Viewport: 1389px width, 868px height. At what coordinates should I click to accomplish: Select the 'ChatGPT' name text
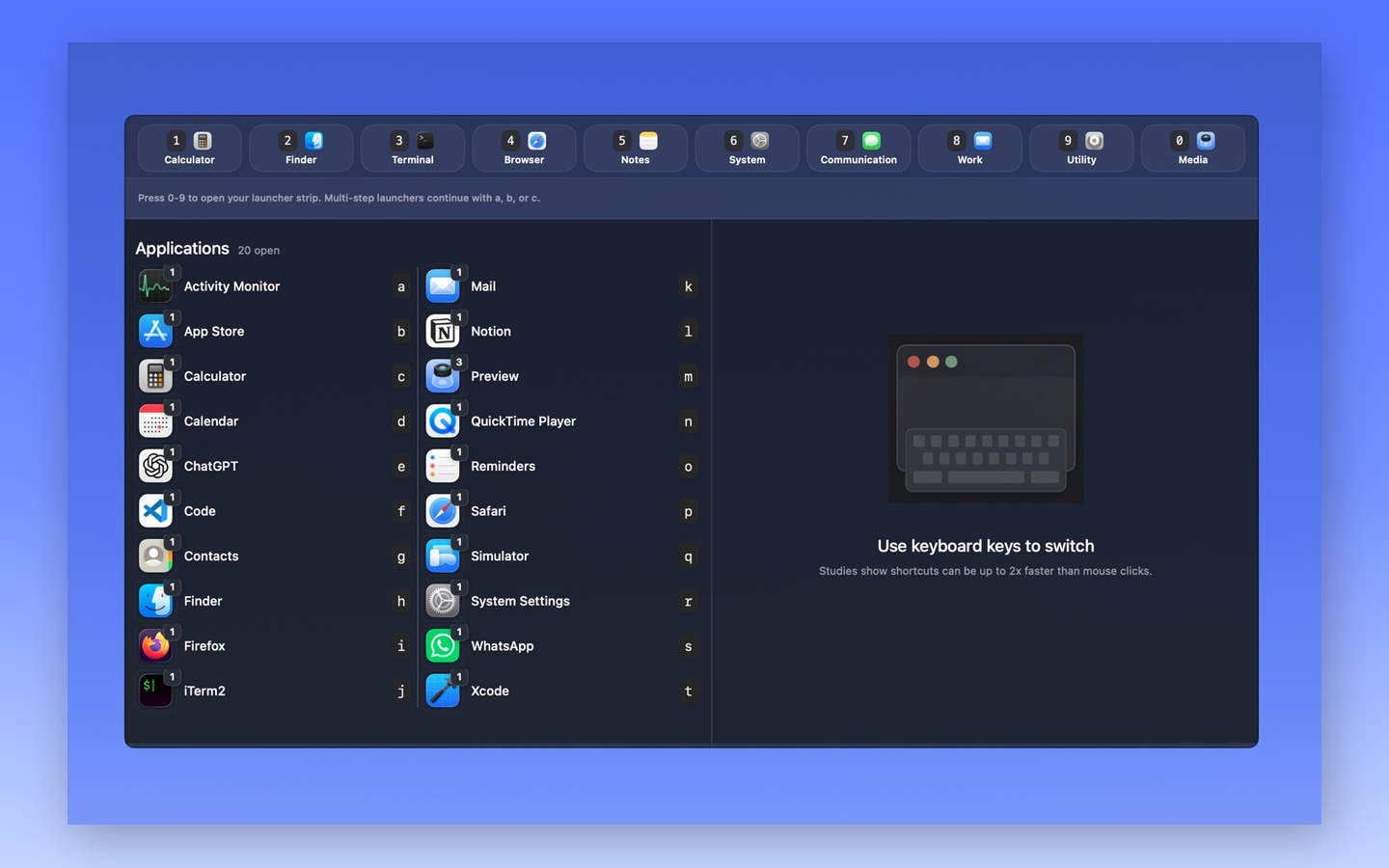tap(211, 466)
